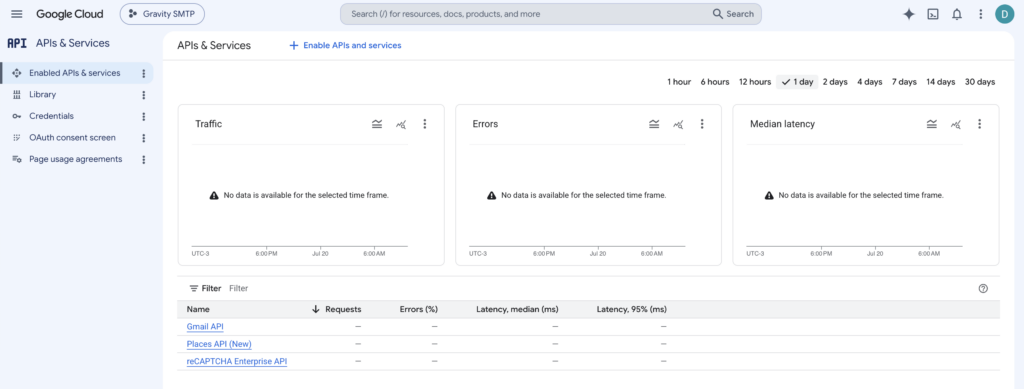Open the Library section
The image size is (1024, 389).
pyautogui.click(x=42, y=95)
